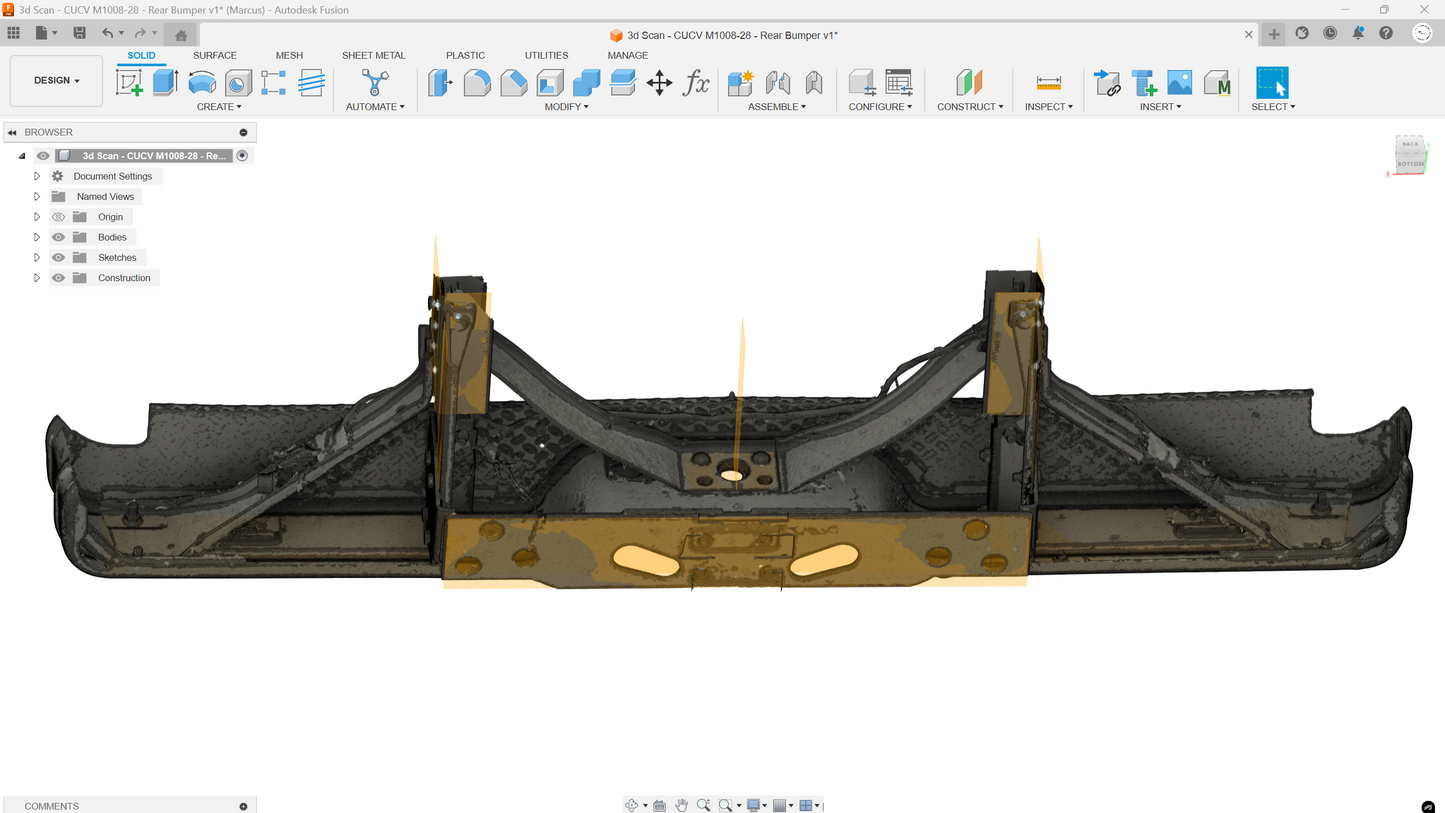
Task: Activate the Move/Copy tool
Action: tap(659, 83)
